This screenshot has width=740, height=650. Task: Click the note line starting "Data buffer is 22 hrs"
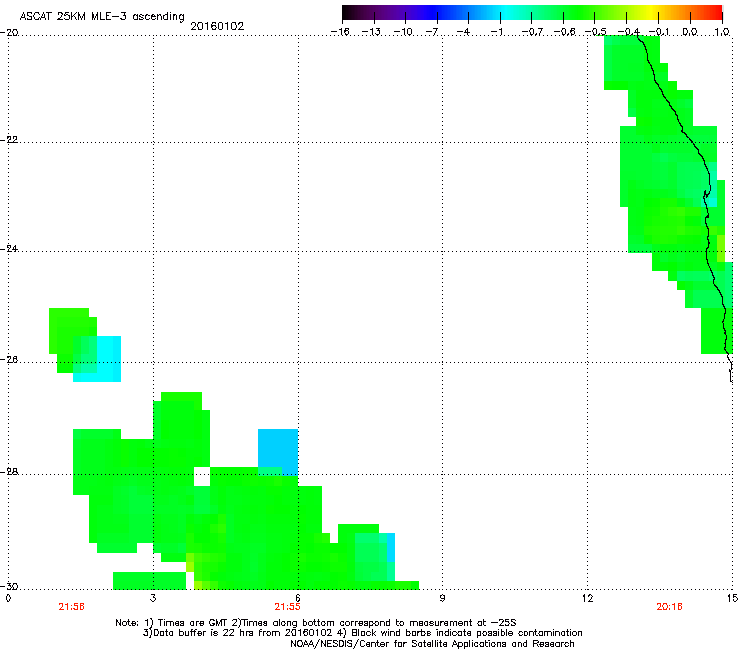pos(362,633)
